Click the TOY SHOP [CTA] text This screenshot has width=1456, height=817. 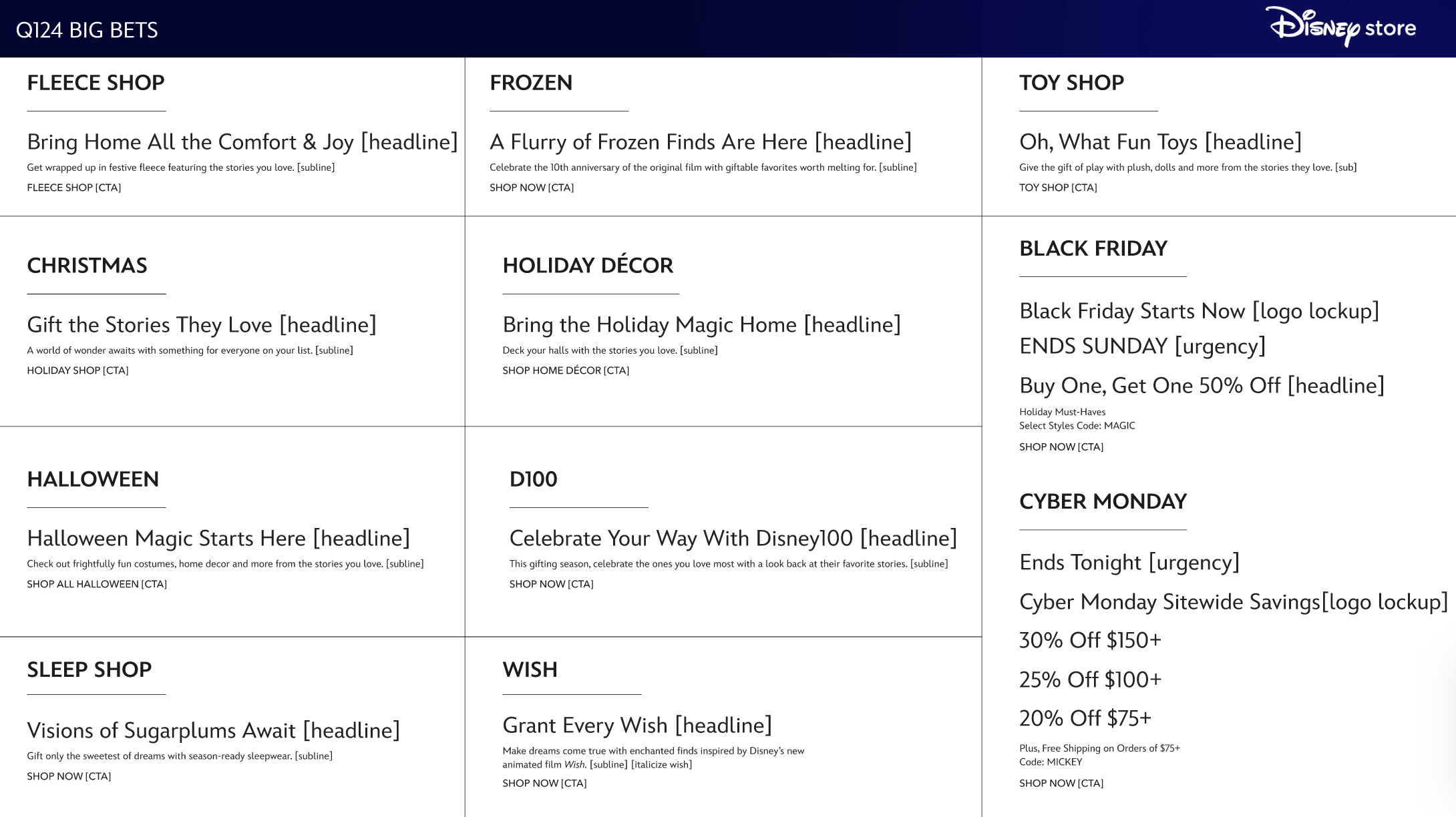tap(1057, 188)
